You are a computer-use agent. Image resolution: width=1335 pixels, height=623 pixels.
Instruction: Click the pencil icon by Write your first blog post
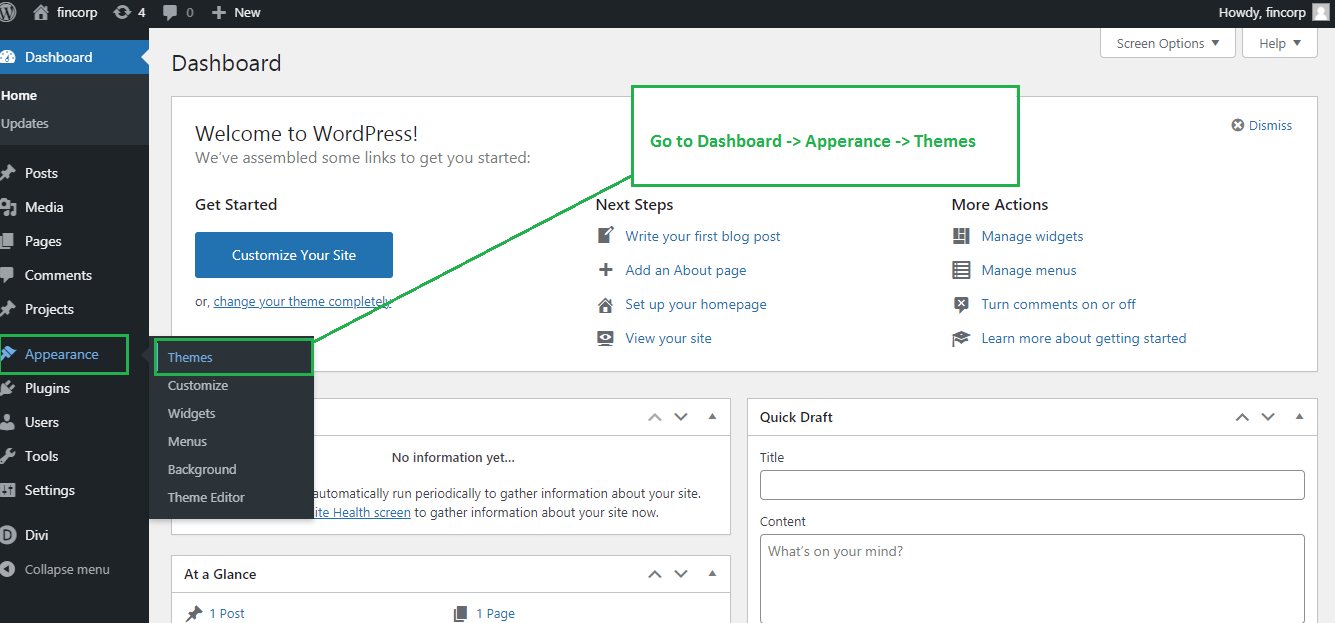[x=605, y=236]
